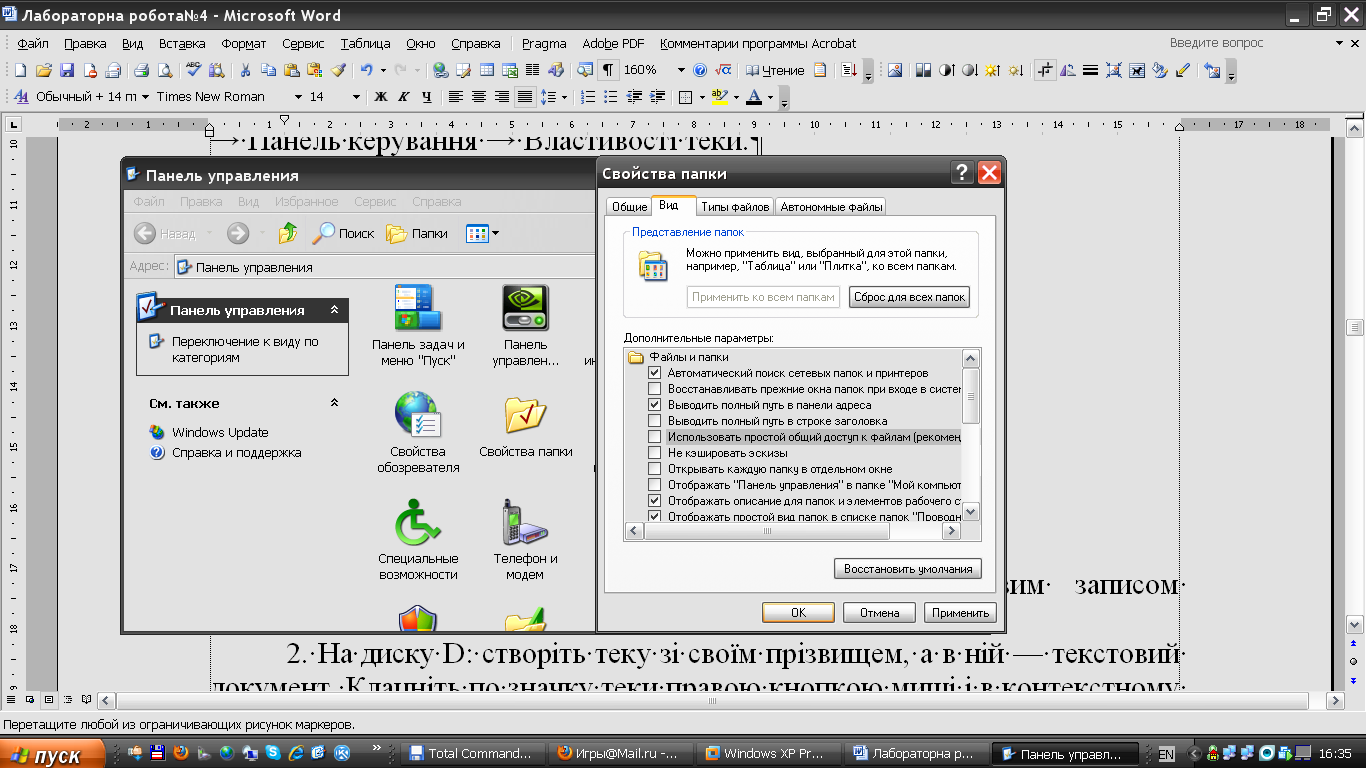Open Word Help with the question mark icon
Viewport: 1366px width, 768px height.
(700, 70)
